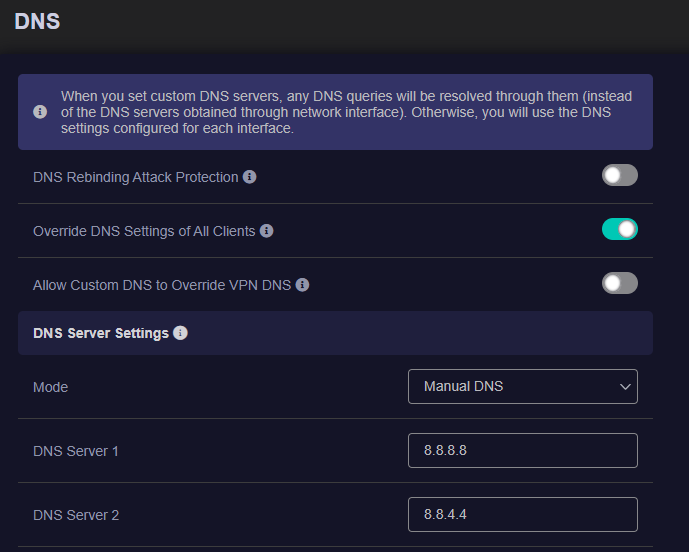This screenshot has height=552, width=689.
Task: Click the DNS page title
Action: tap(37, 21)
